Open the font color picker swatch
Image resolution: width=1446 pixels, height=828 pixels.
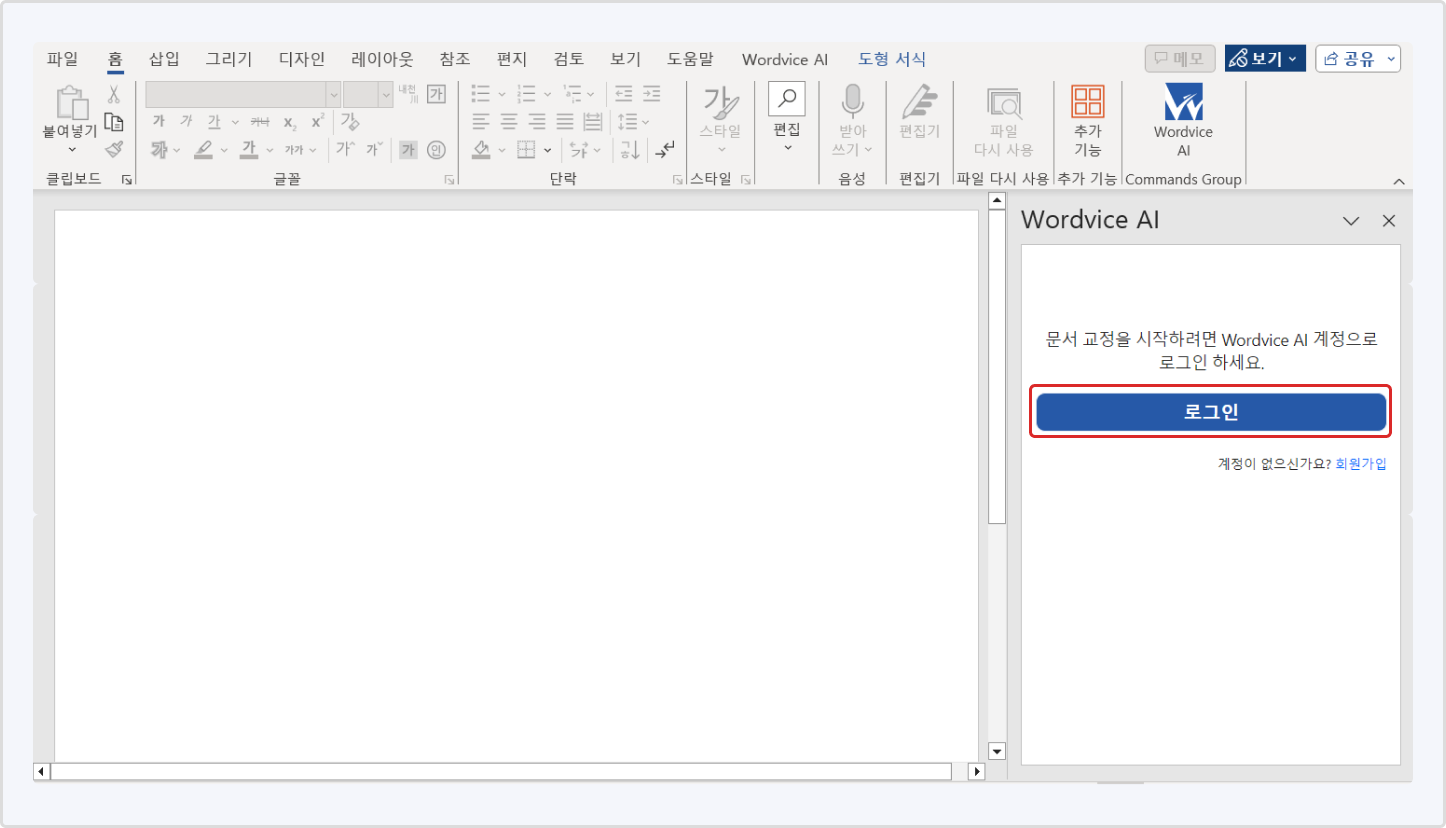click(251, 149)
